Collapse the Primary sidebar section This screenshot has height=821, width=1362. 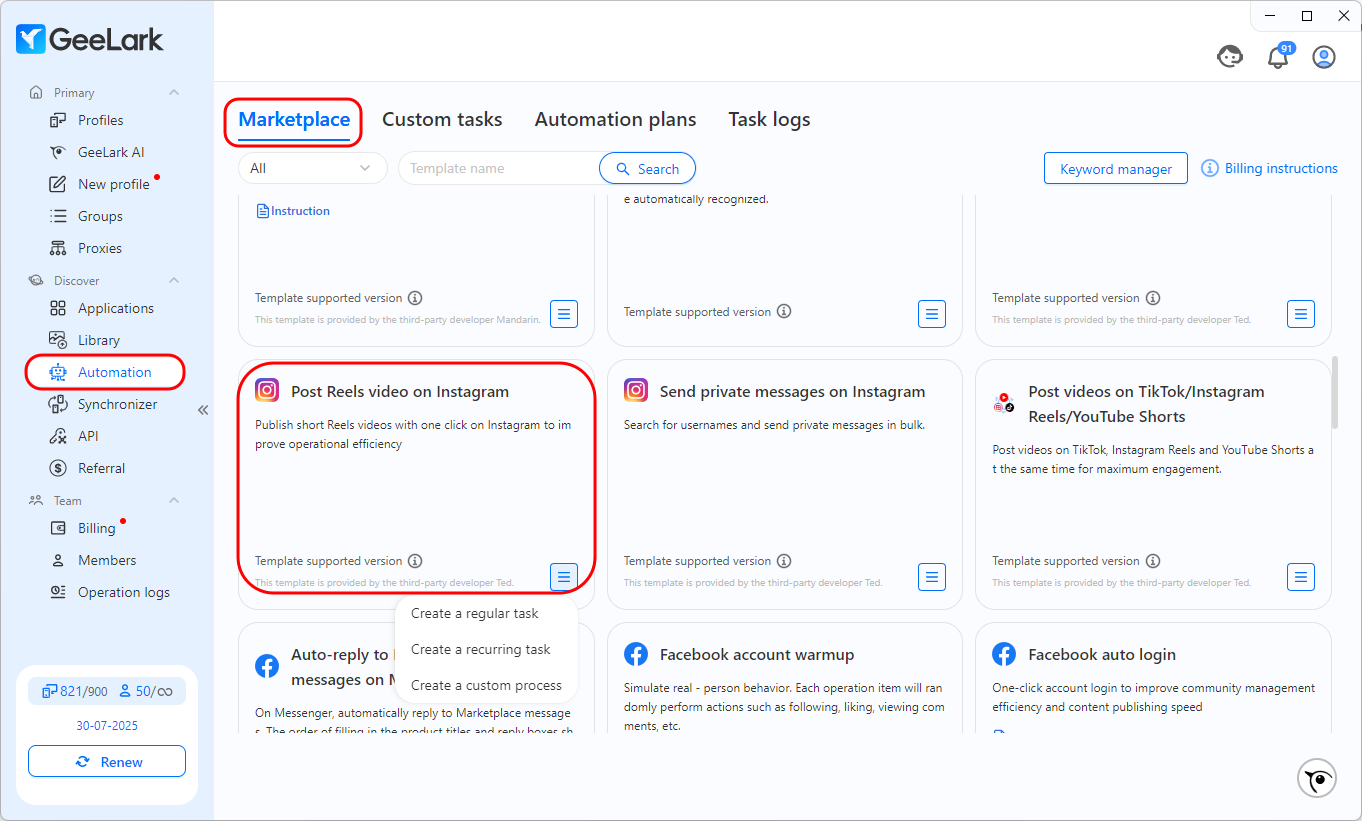[174, 92]
